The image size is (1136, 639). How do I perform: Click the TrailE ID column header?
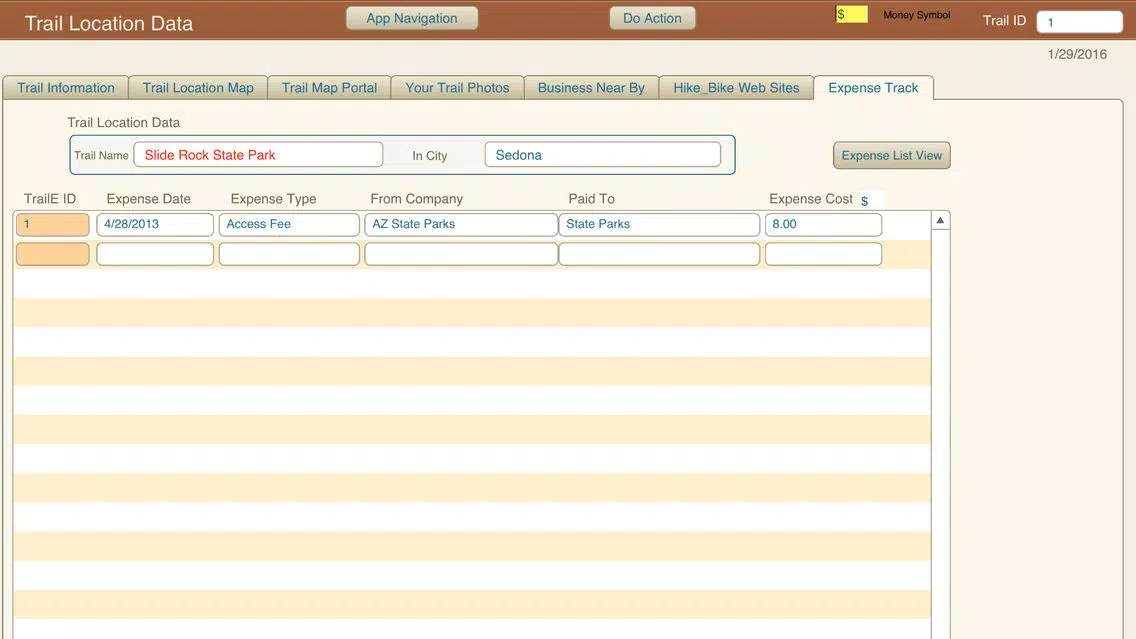[x=50, y=199]
